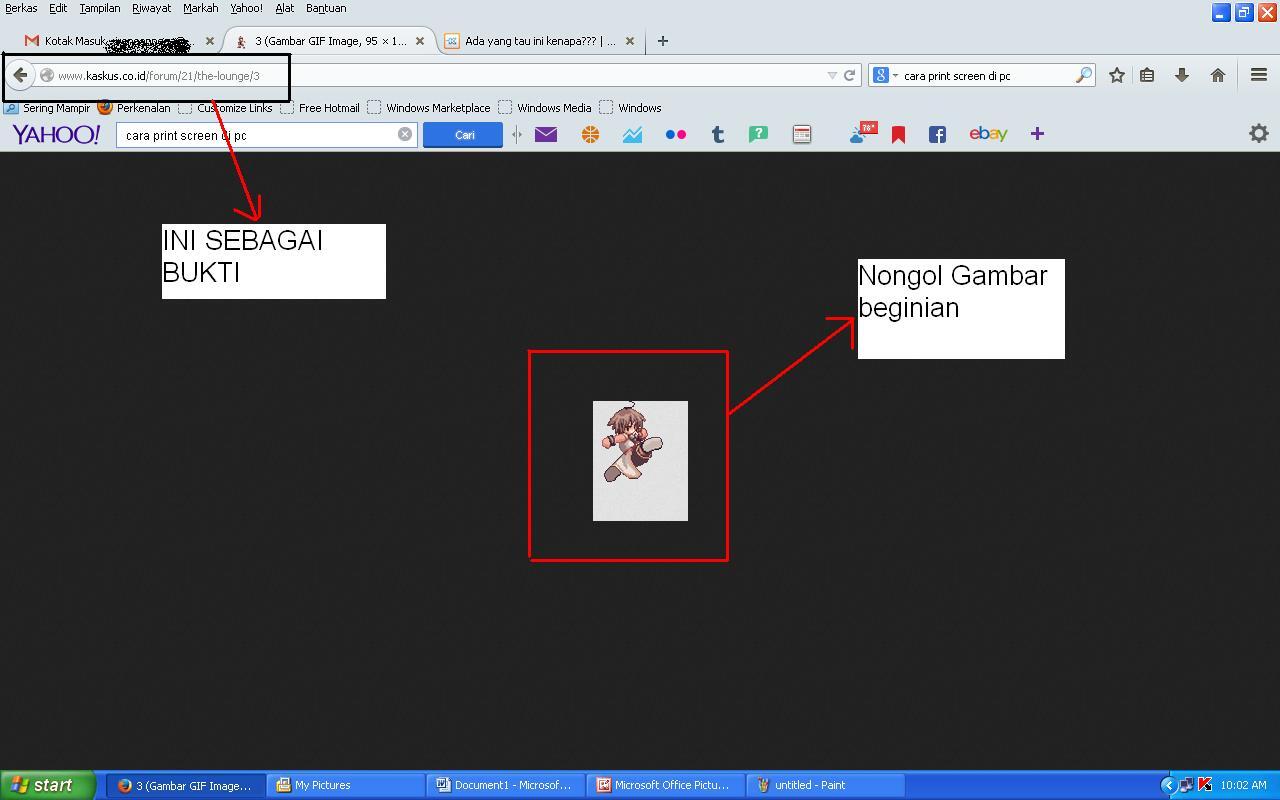Open the Yahoo! menu
The image size is (1280, 800).
[x=246, y=8]
